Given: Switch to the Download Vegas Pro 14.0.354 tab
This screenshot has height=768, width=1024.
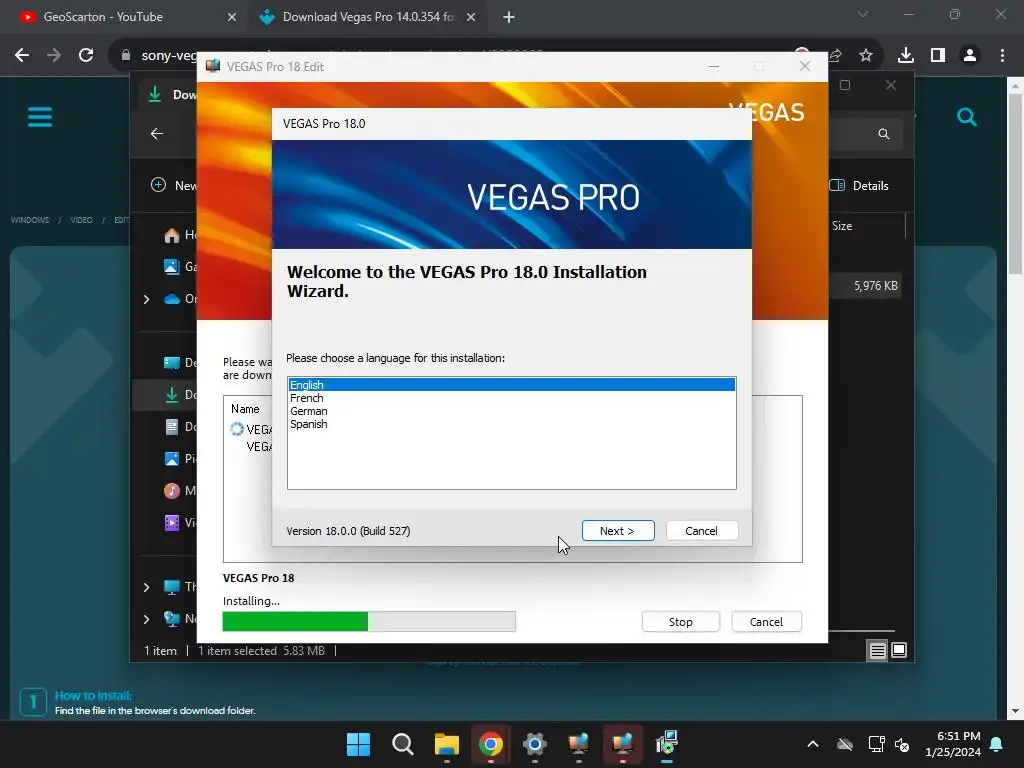Looking at the screenshot, I should [x=369, y=17].
